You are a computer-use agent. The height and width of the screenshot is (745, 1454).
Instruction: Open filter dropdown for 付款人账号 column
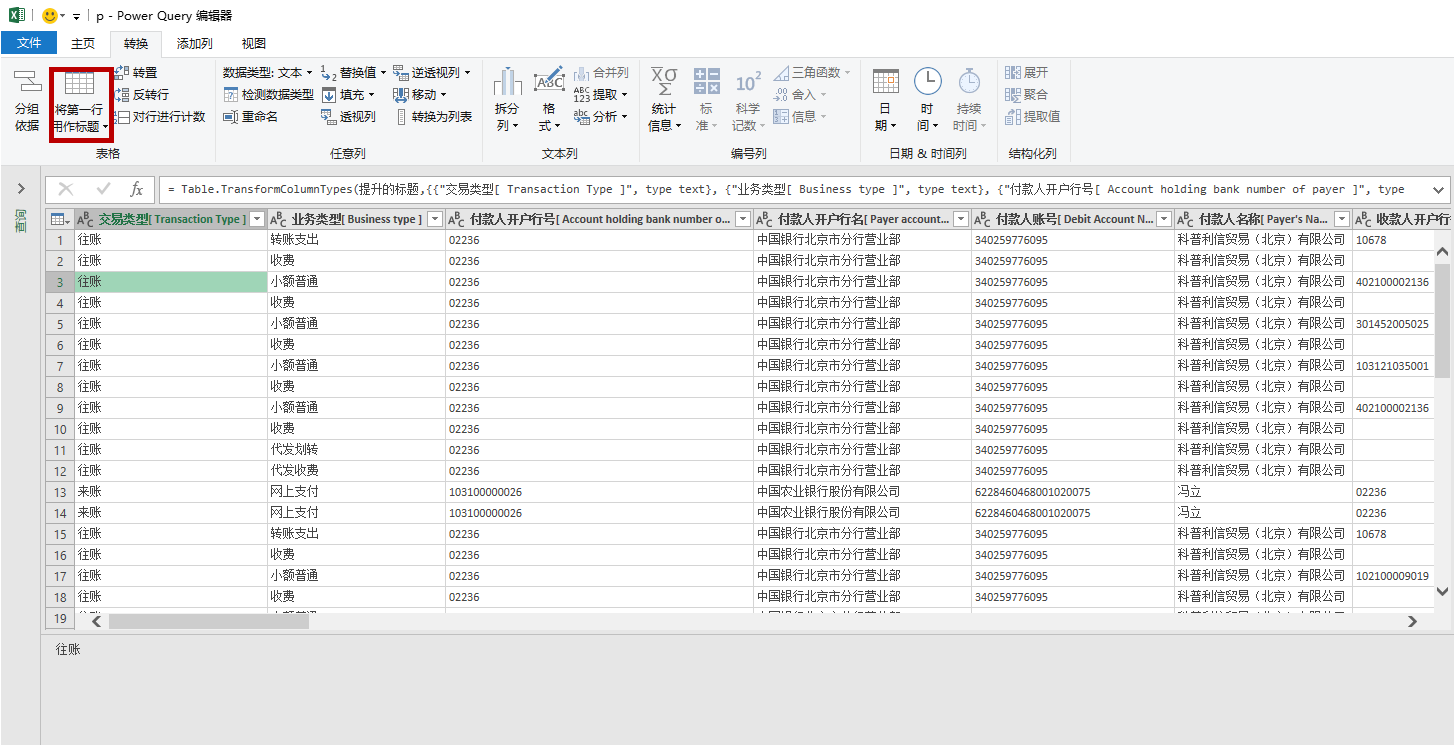[1163, 219]
